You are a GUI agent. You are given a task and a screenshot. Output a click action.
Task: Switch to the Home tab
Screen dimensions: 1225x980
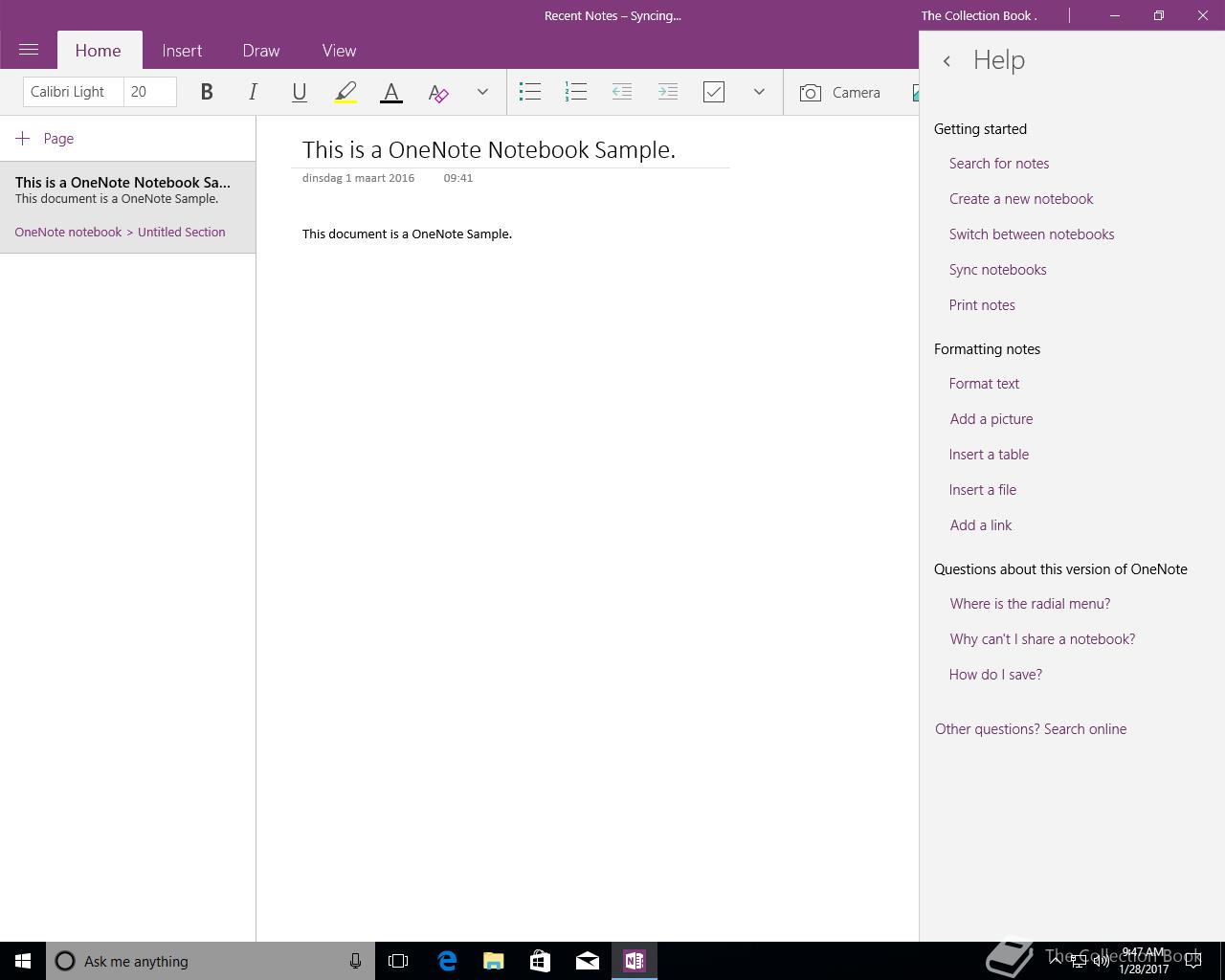tap(99, 51)
